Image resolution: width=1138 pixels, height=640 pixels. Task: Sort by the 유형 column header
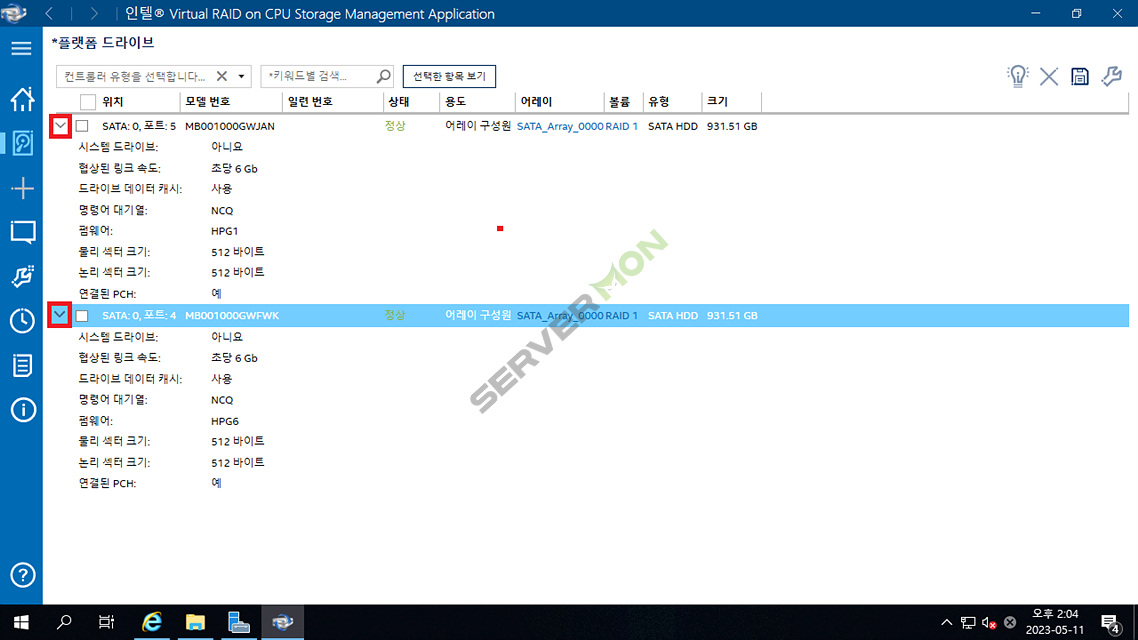point(659,102)
